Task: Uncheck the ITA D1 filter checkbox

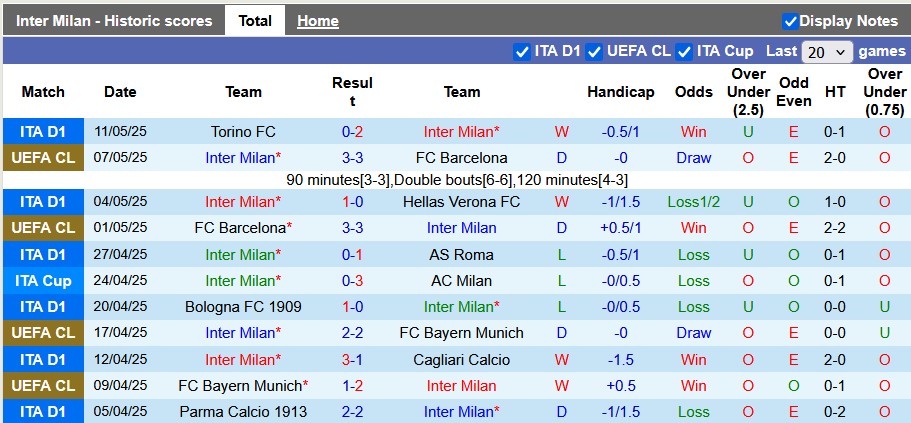Action: pyautogui.click(x=521, y=52)
